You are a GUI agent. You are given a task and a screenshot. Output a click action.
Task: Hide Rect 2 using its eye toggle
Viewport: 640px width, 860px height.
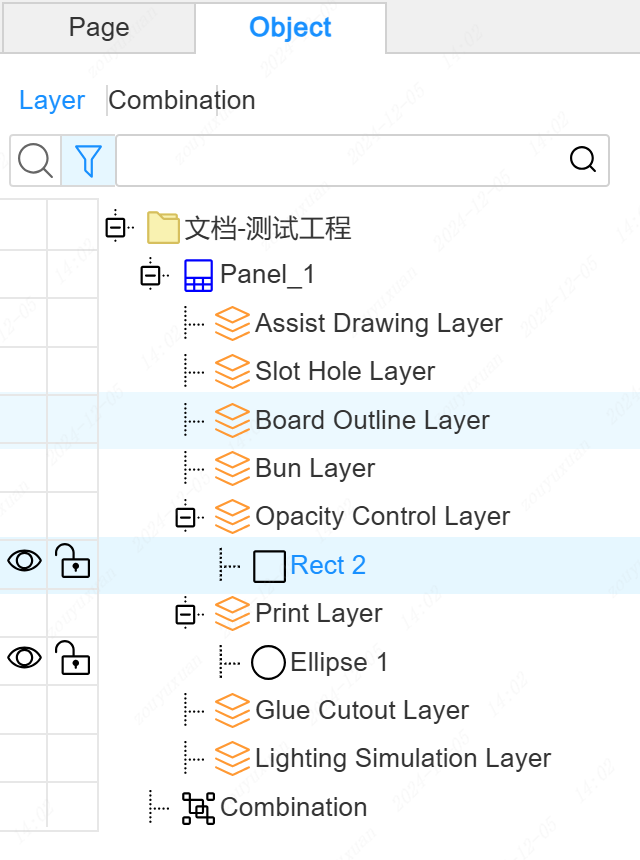(24, 561)
